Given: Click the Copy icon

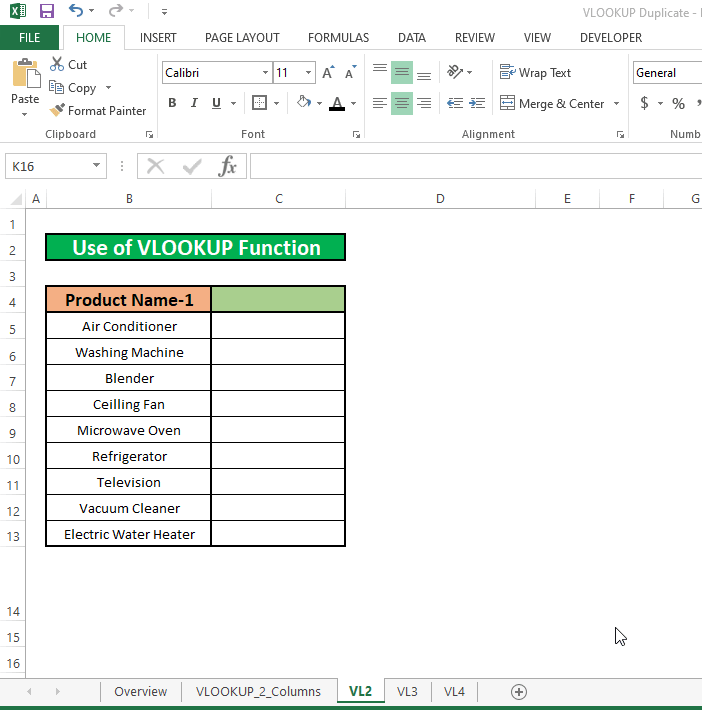Looking at the screenshot, I should [x=56, y=87].
